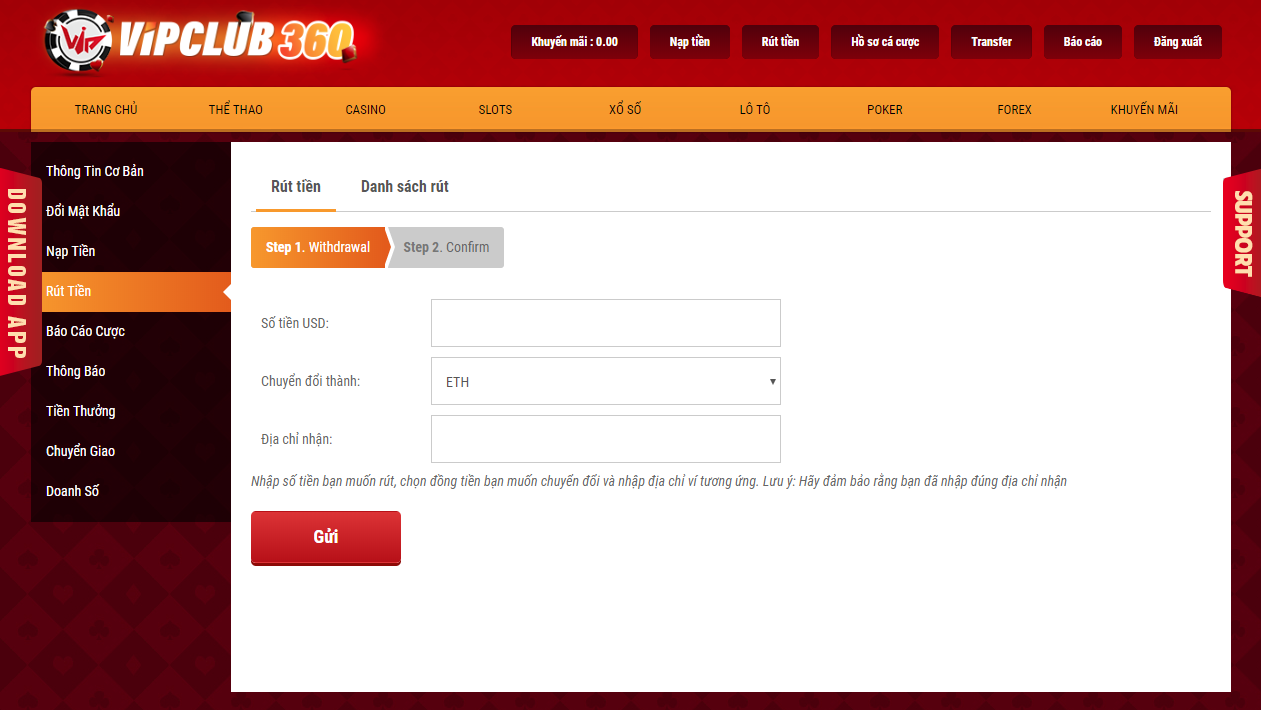The height and width of the screenshot is (710, 1261).
Task: Open the Support side banner
Action: (1242, 234)
